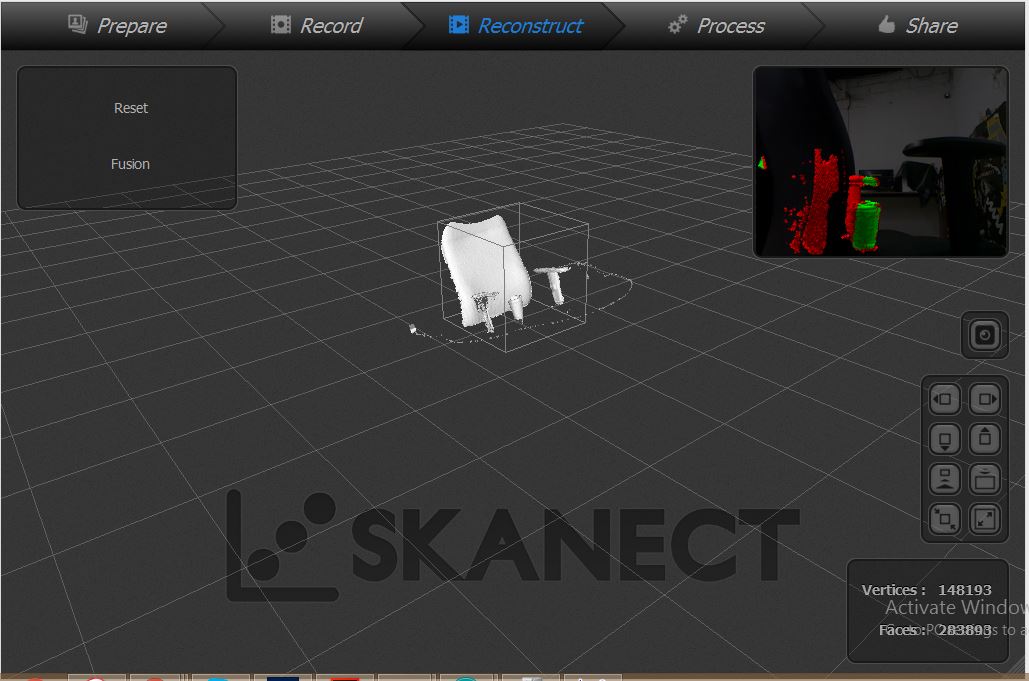Image resolution: width=1029 pixels, height=681 pixels.
Task: Click the Faces count readout
Action: pos(934,630)
